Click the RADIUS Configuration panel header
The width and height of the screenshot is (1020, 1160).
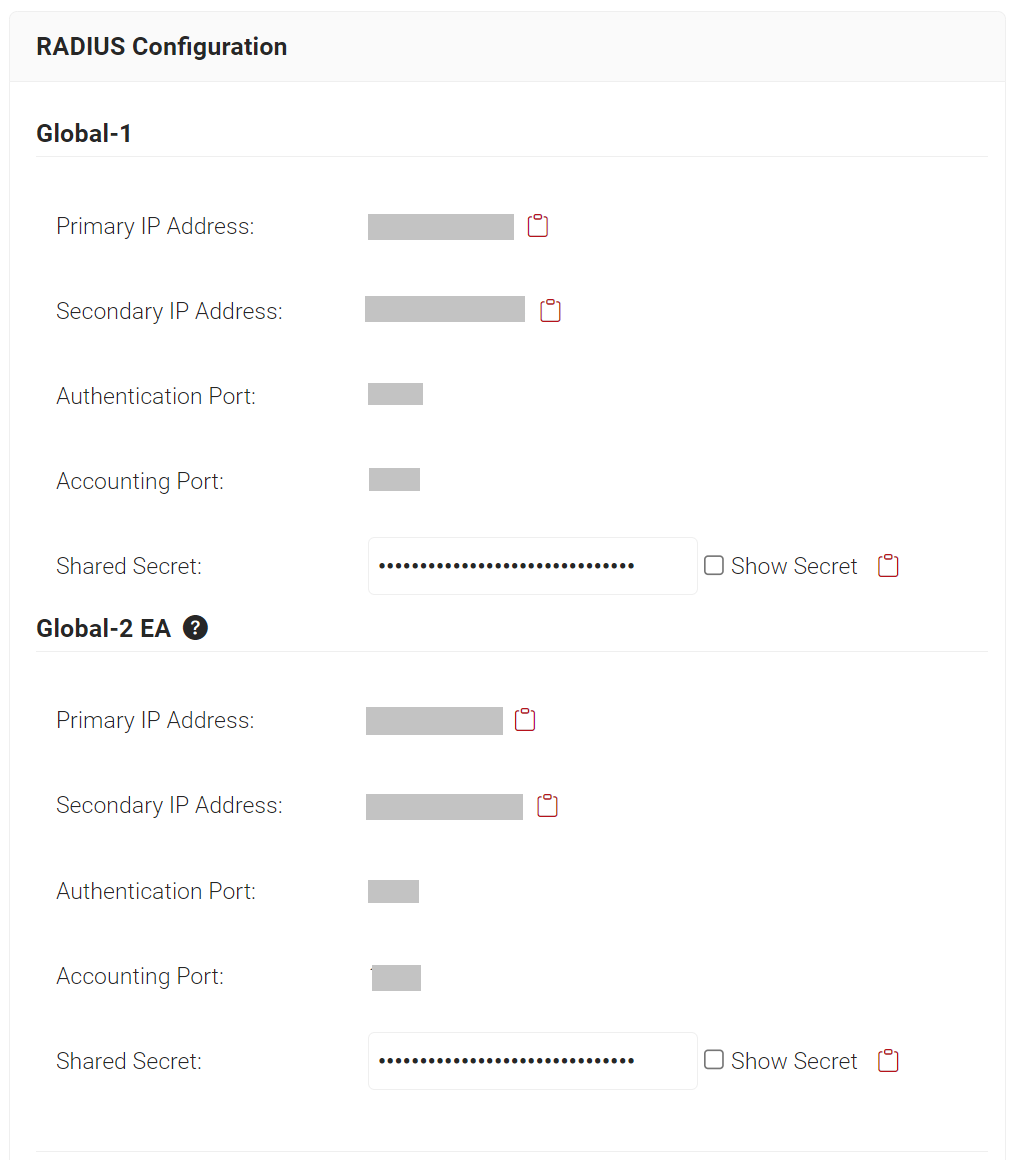click(162, 47)
